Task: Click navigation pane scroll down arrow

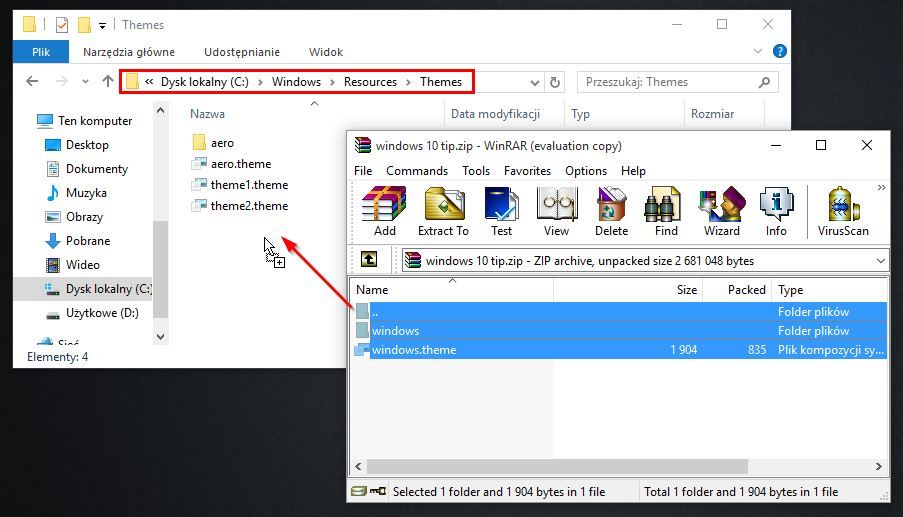Action: pos(161,337)
